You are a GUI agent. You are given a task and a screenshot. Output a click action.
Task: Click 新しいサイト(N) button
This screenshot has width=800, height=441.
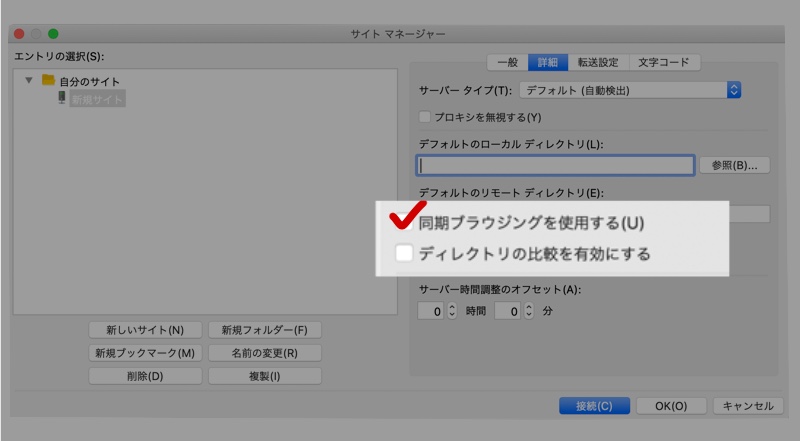[x=145, y=330]
